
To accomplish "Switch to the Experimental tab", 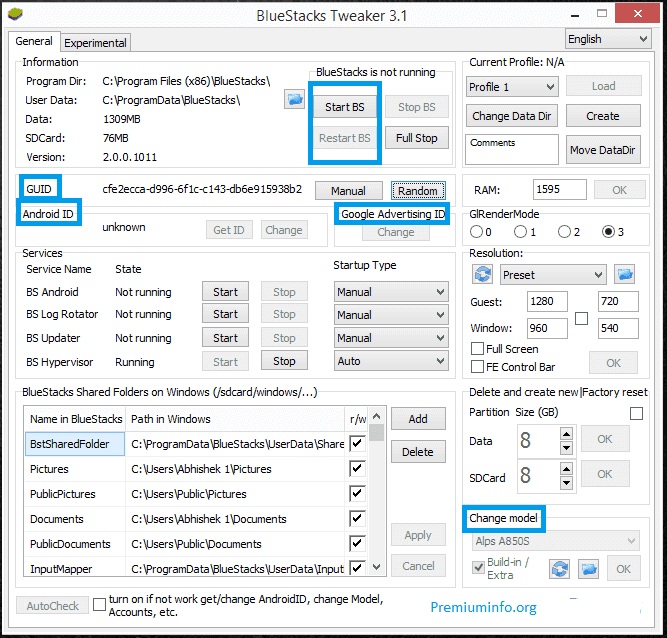I will 95,43.
